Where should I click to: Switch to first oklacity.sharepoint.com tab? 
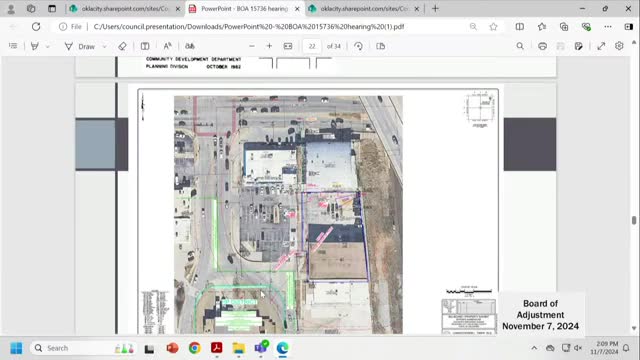click(x=124, y=9)
